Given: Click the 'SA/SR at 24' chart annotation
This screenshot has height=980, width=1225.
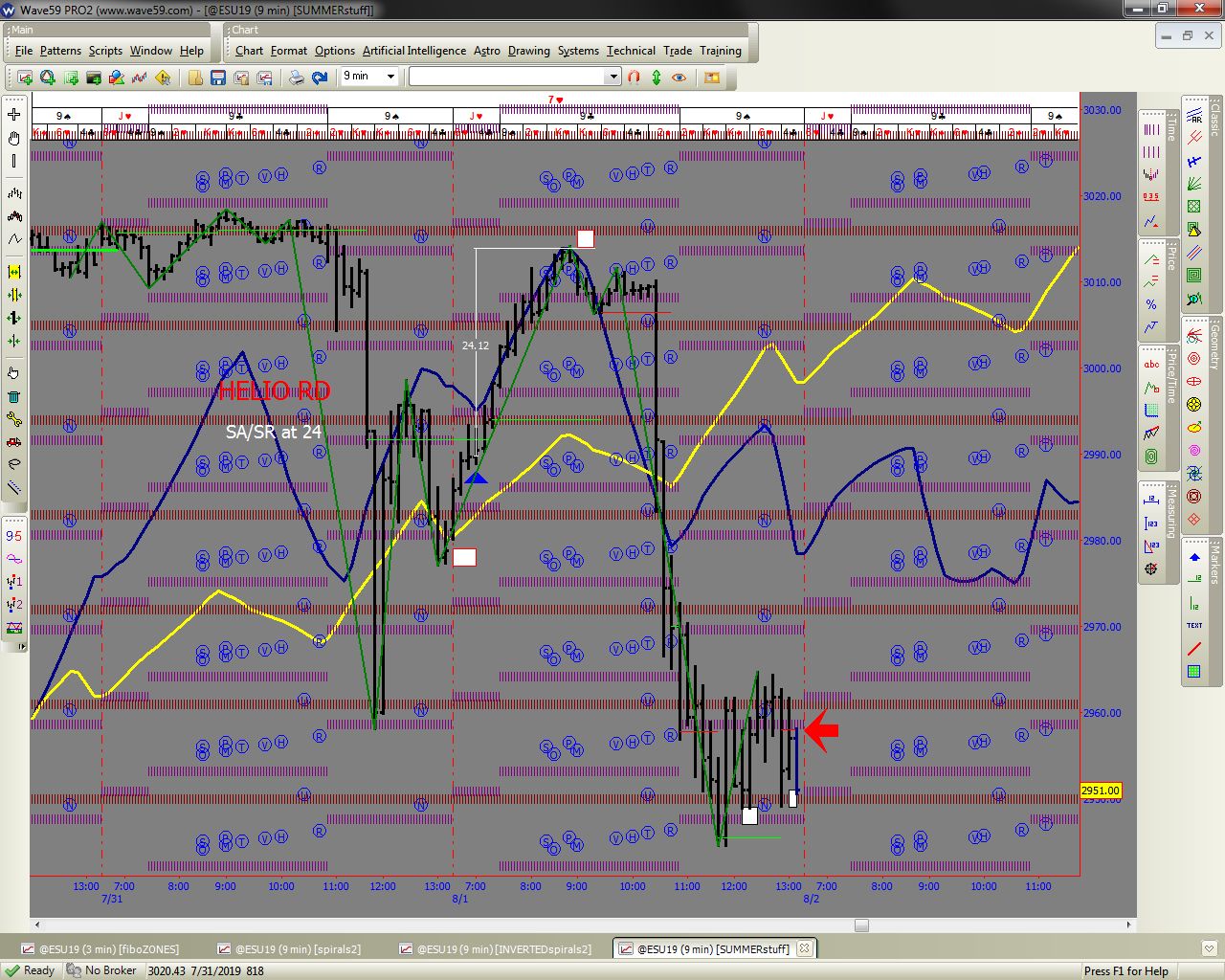Looking at the screenshot, I should click(x=274, y=432).
